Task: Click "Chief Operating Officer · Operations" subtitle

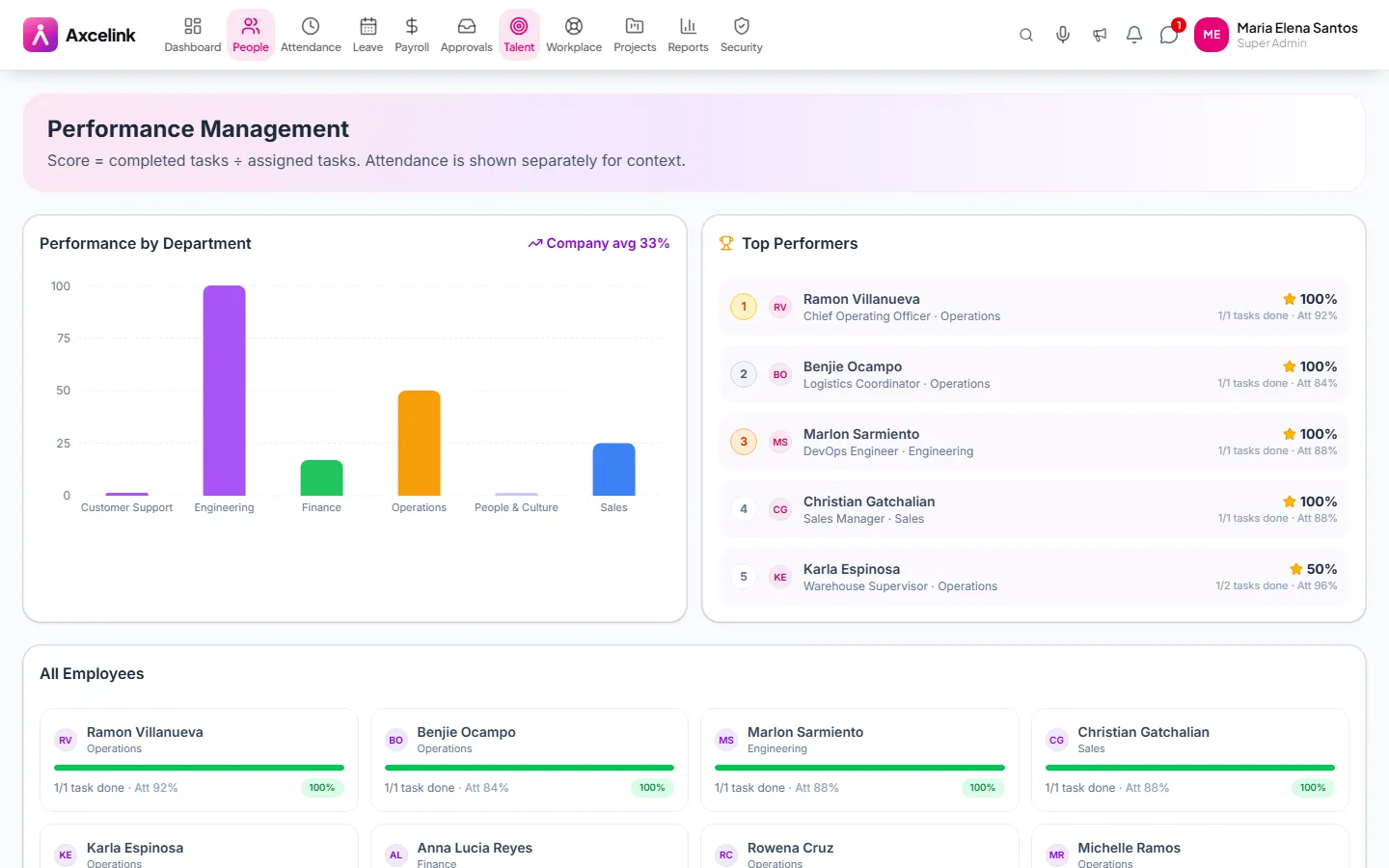Action: click(x=902, y=316)
